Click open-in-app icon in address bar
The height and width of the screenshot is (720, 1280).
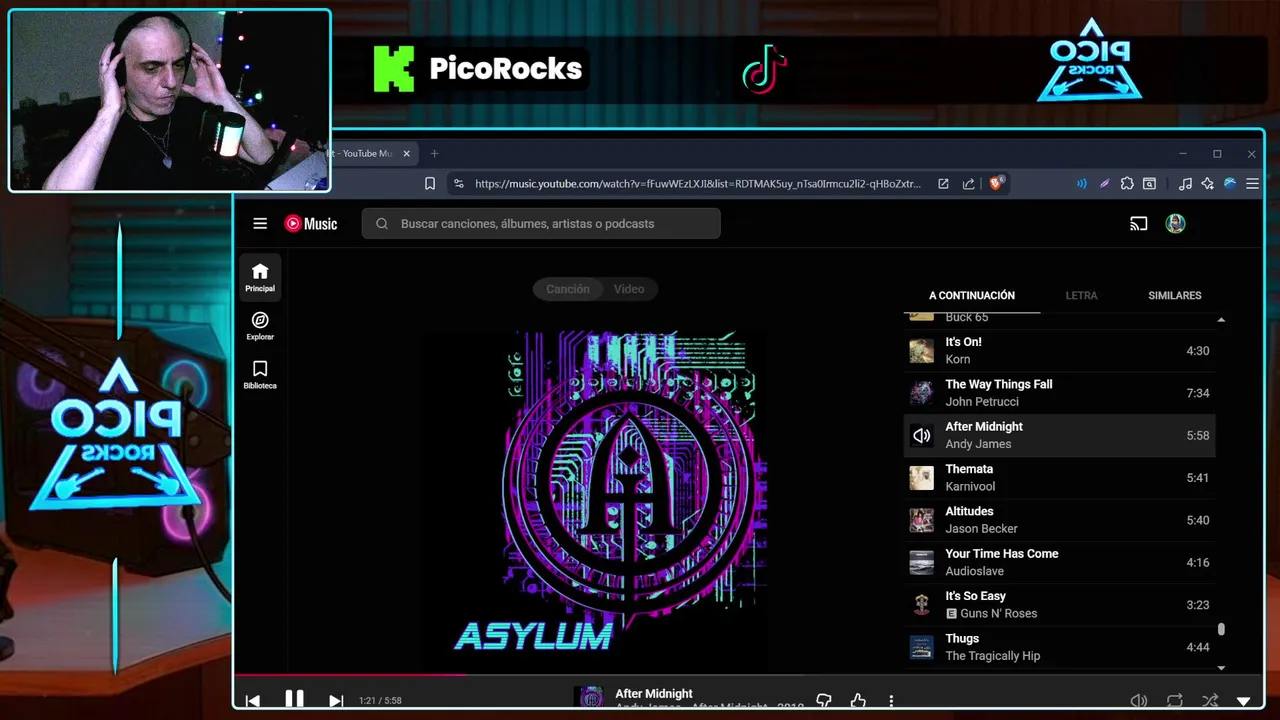click(943, 184)
